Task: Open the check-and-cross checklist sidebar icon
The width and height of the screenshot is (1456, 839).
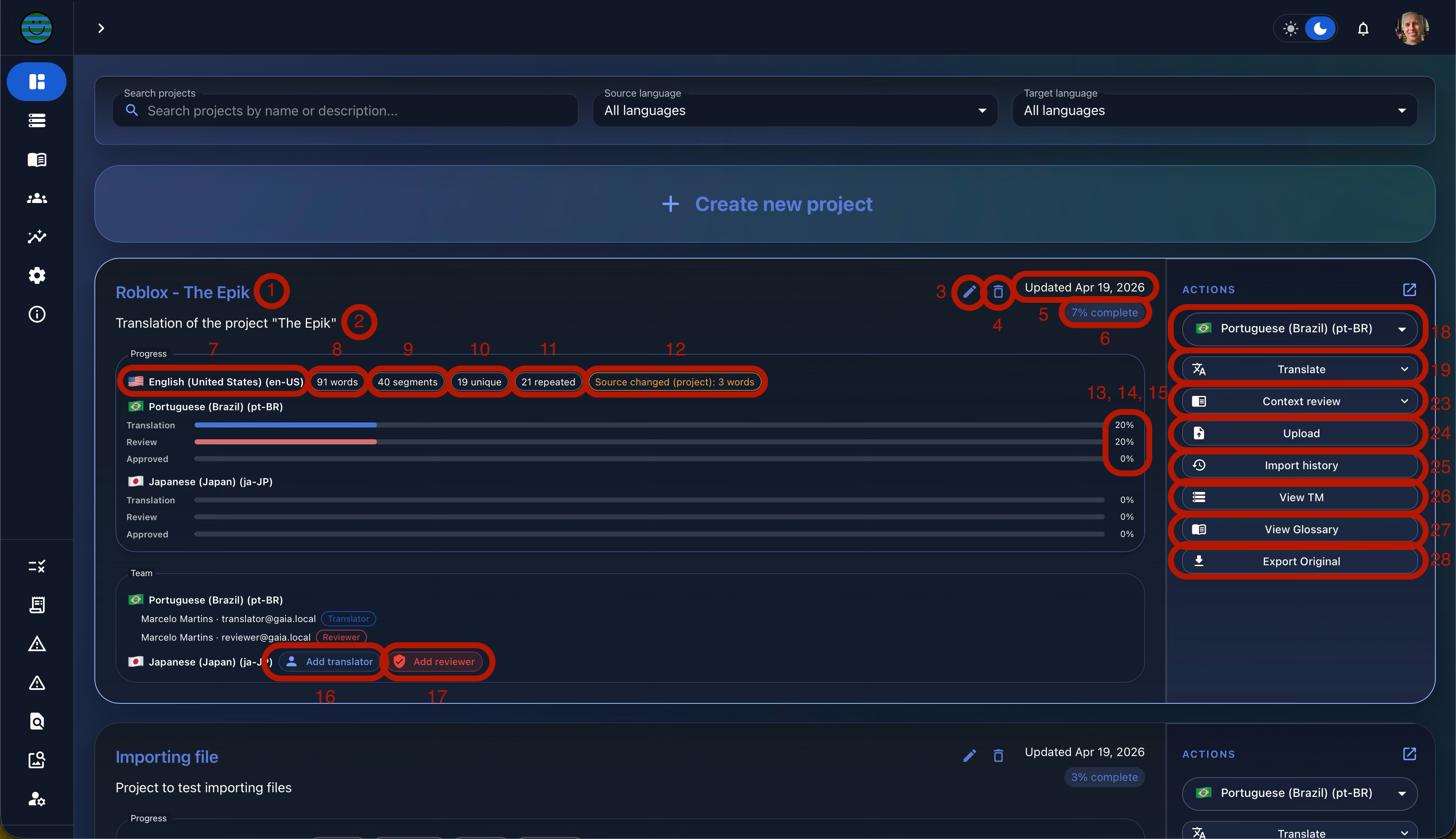Action: [x=37, y=566]
